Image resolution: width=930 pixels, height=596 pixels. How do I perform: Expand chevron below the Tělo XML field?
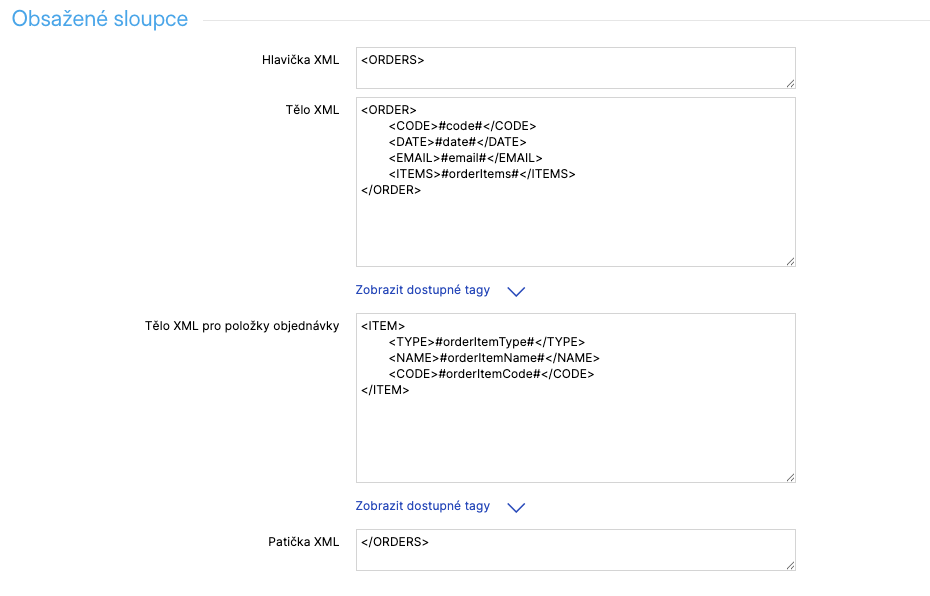click(516, 291)
